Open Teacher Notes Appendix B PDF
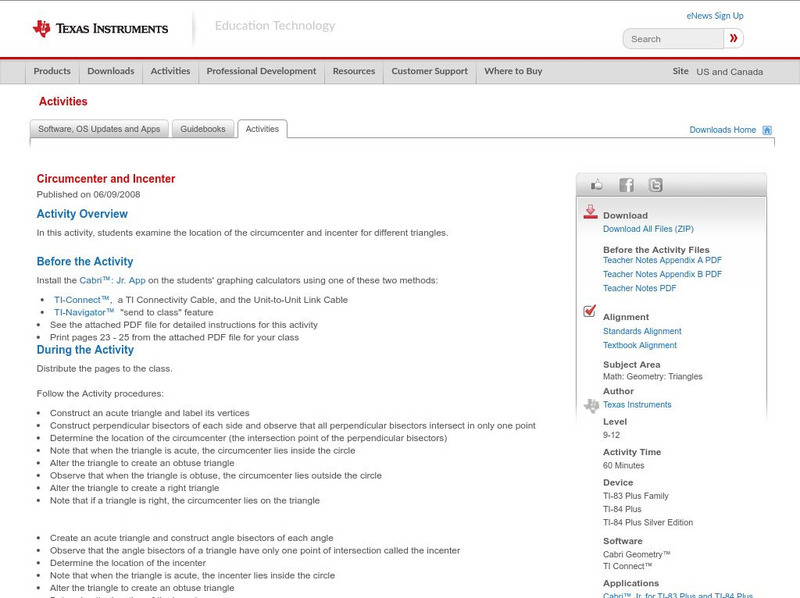 coord(662,274)
